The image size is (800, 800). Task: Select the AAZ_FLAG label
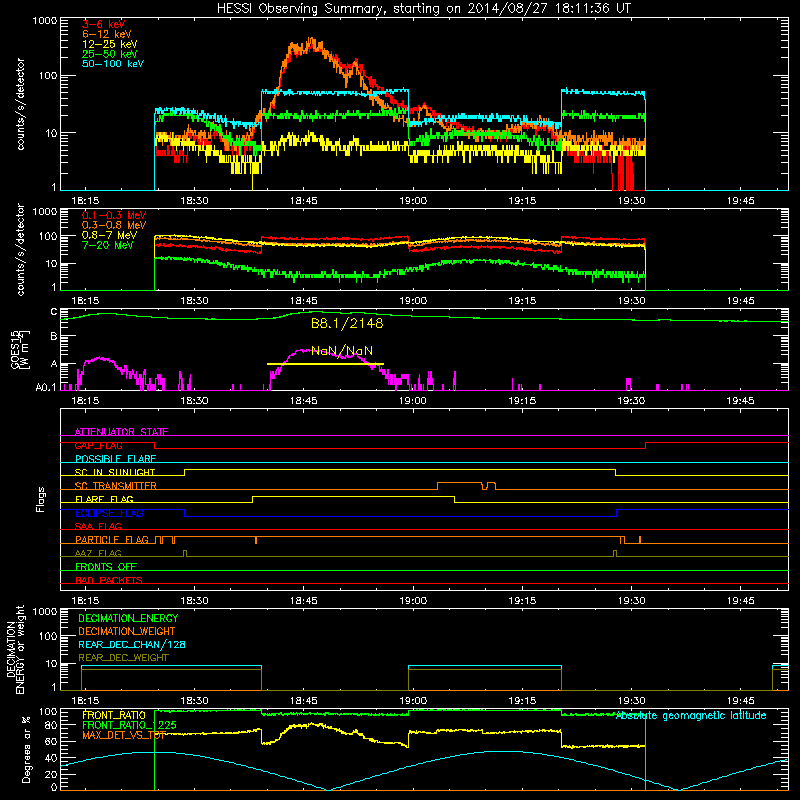[x=98, y=553]
